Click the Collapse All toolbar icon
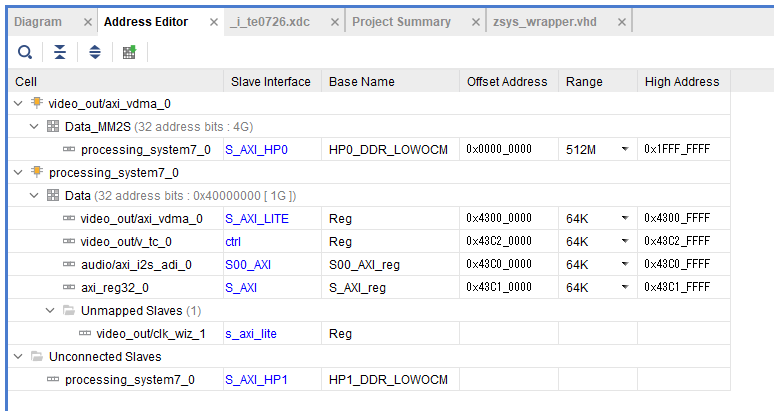774x411 pixels. (60, 52)
